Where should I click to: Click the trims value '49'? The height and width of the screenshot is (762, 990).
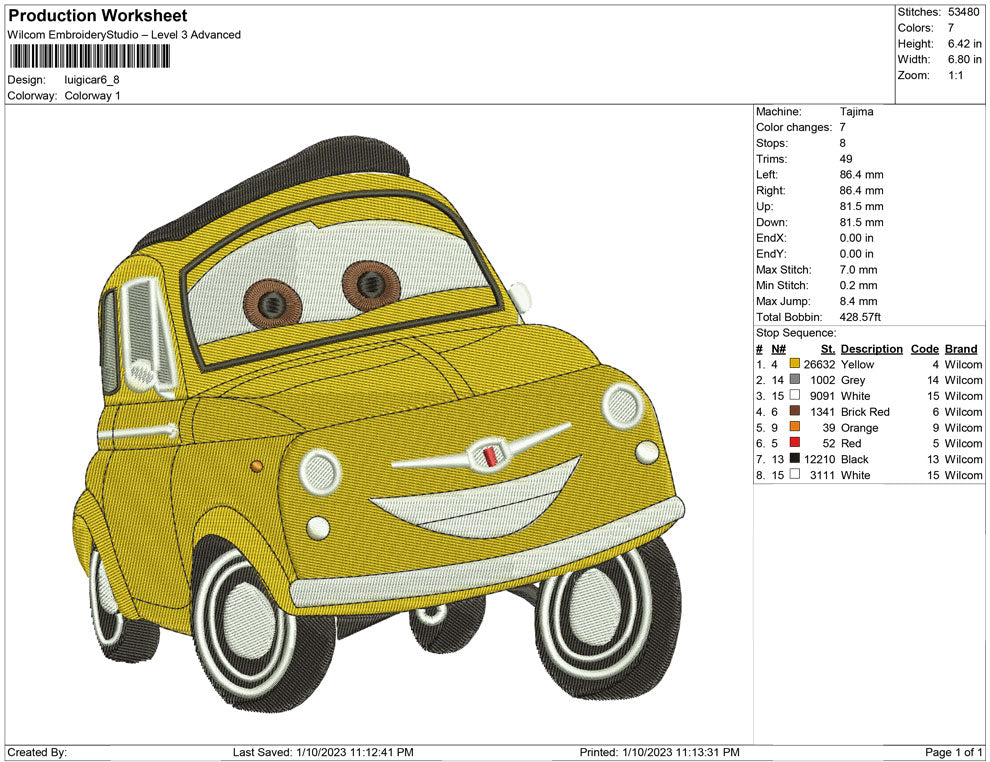point(846,159)
